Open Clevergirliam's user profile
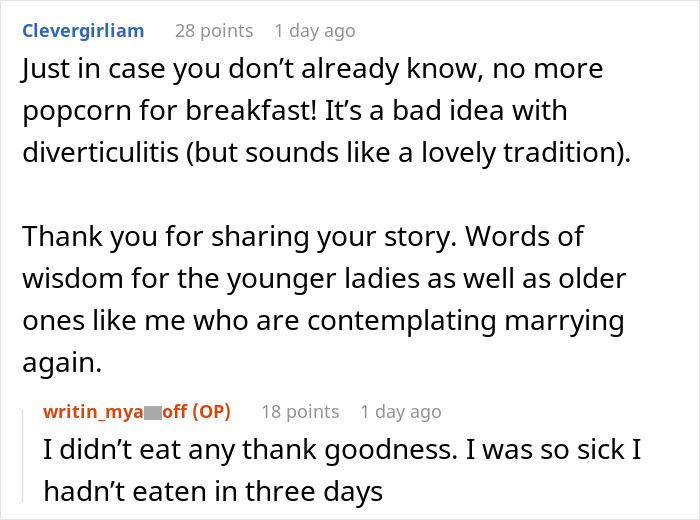Image resolution: width=700 pixels, height=520 pixels. click(x=83, y=31)
